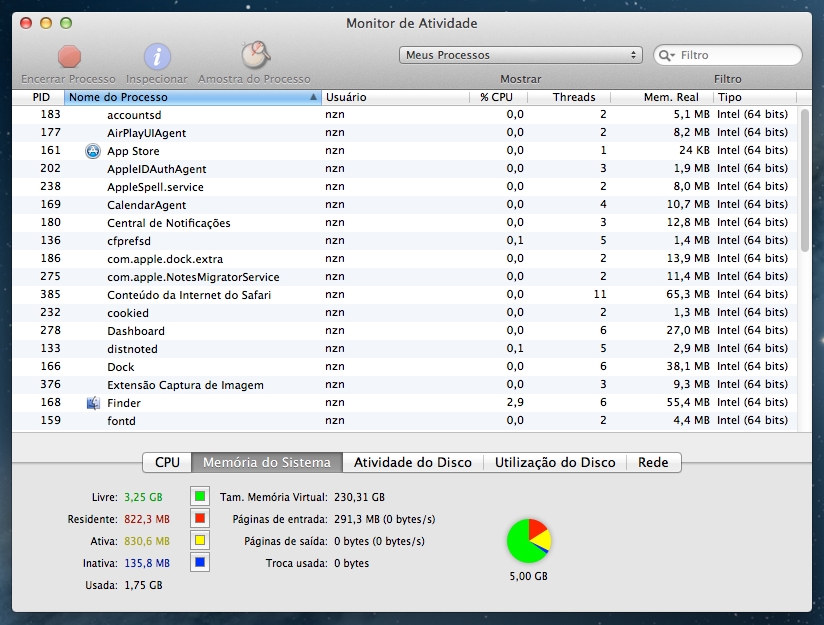Click the 230,31 GB virtual memory value

359,497
